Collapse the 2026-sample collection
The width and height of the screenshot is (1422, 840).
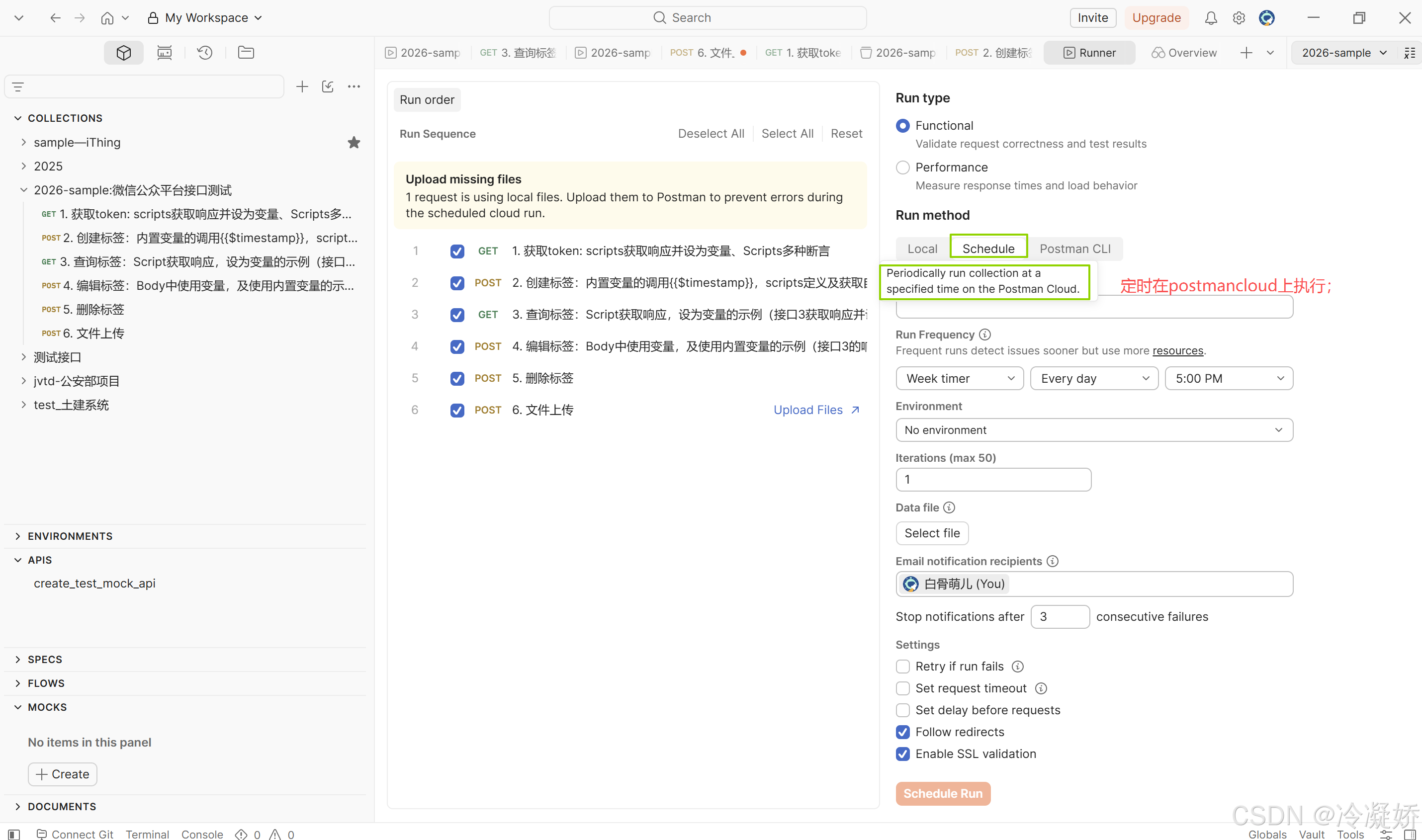[23, 190]
